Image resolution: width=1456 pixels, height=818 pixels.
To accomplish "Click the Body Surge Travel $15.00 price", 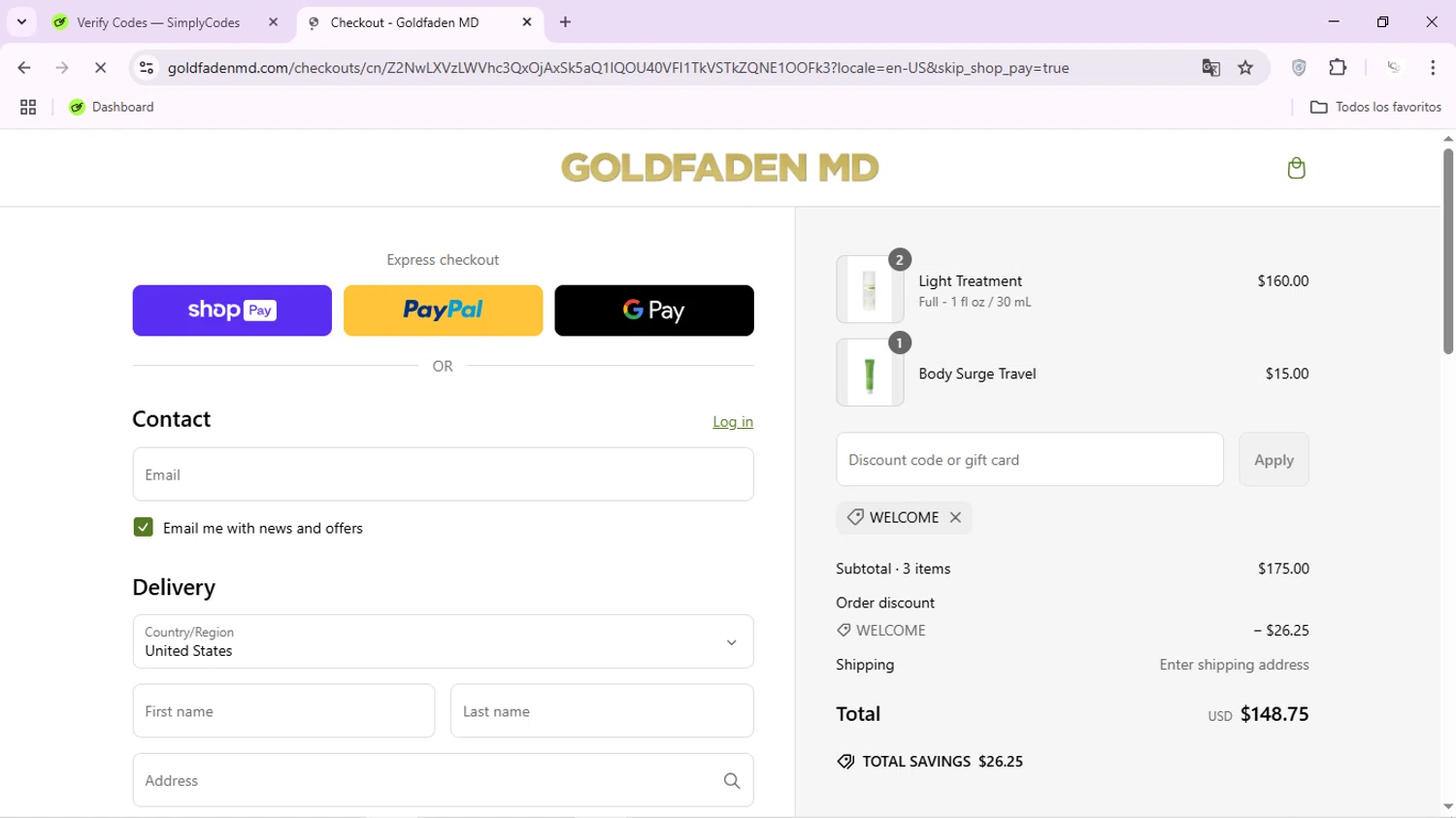I will coord(1287,374).
